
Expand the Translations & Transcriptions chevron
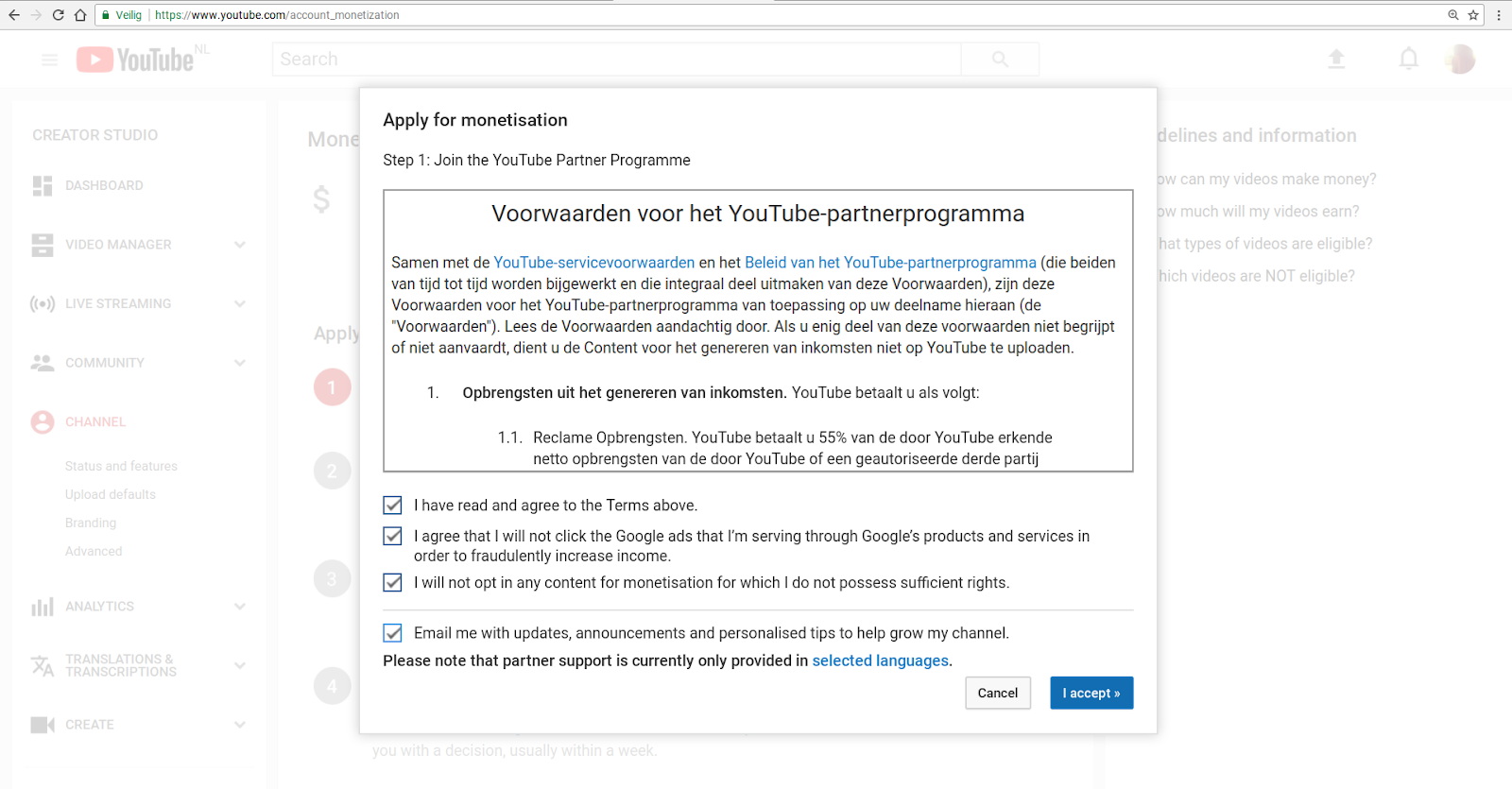tap(240, 665)
